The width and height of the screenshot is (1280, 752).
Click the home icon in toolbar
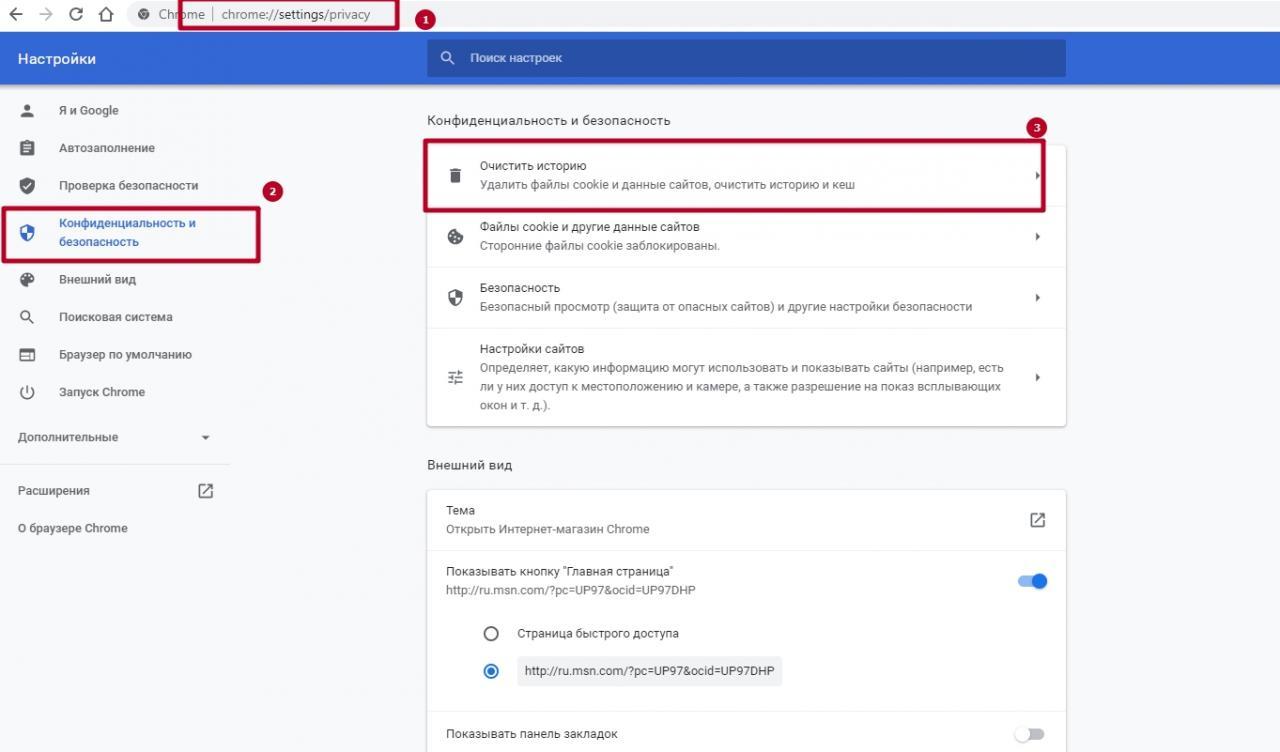tap(106, 14)
